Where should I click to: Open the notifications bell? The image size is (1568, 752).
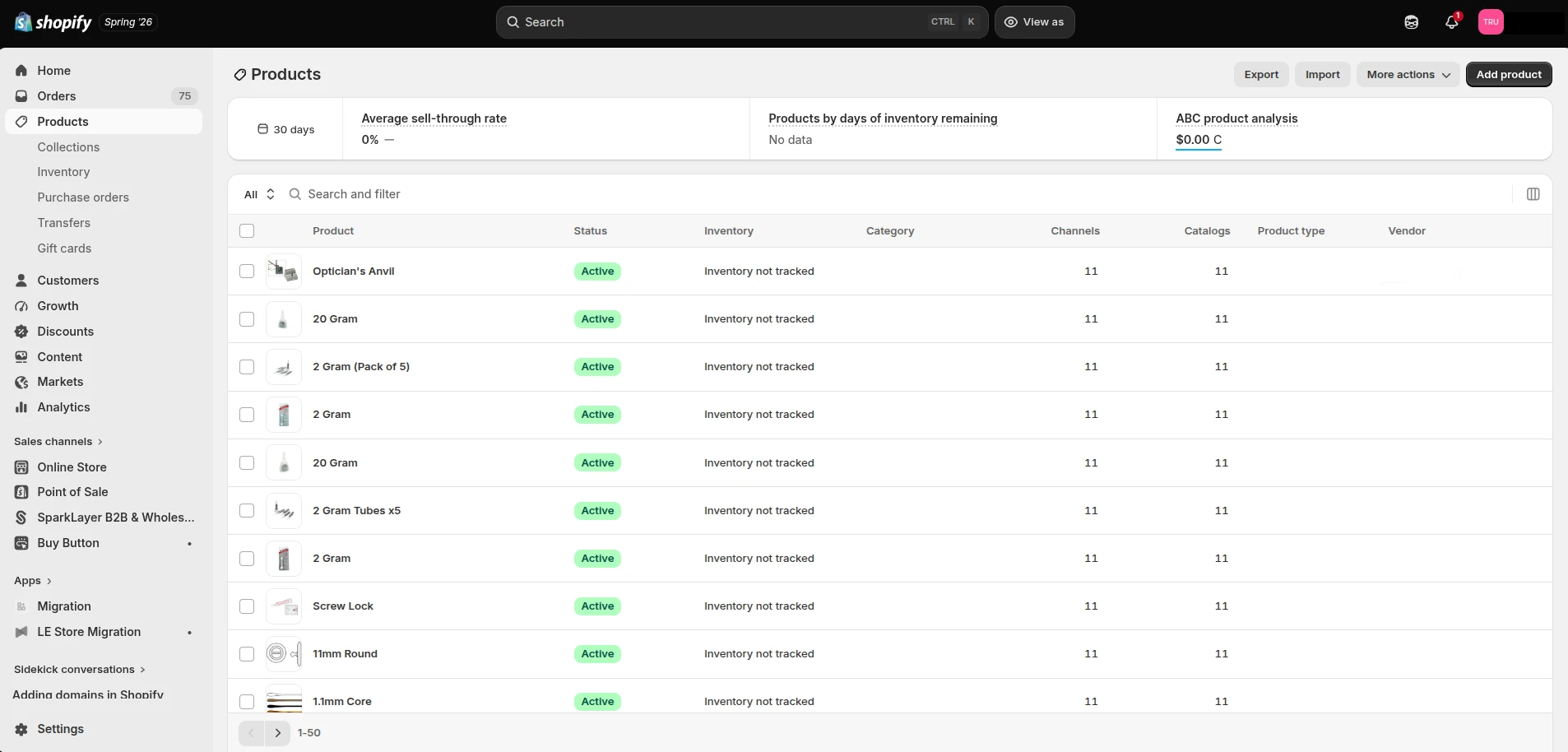point(1452,22)
